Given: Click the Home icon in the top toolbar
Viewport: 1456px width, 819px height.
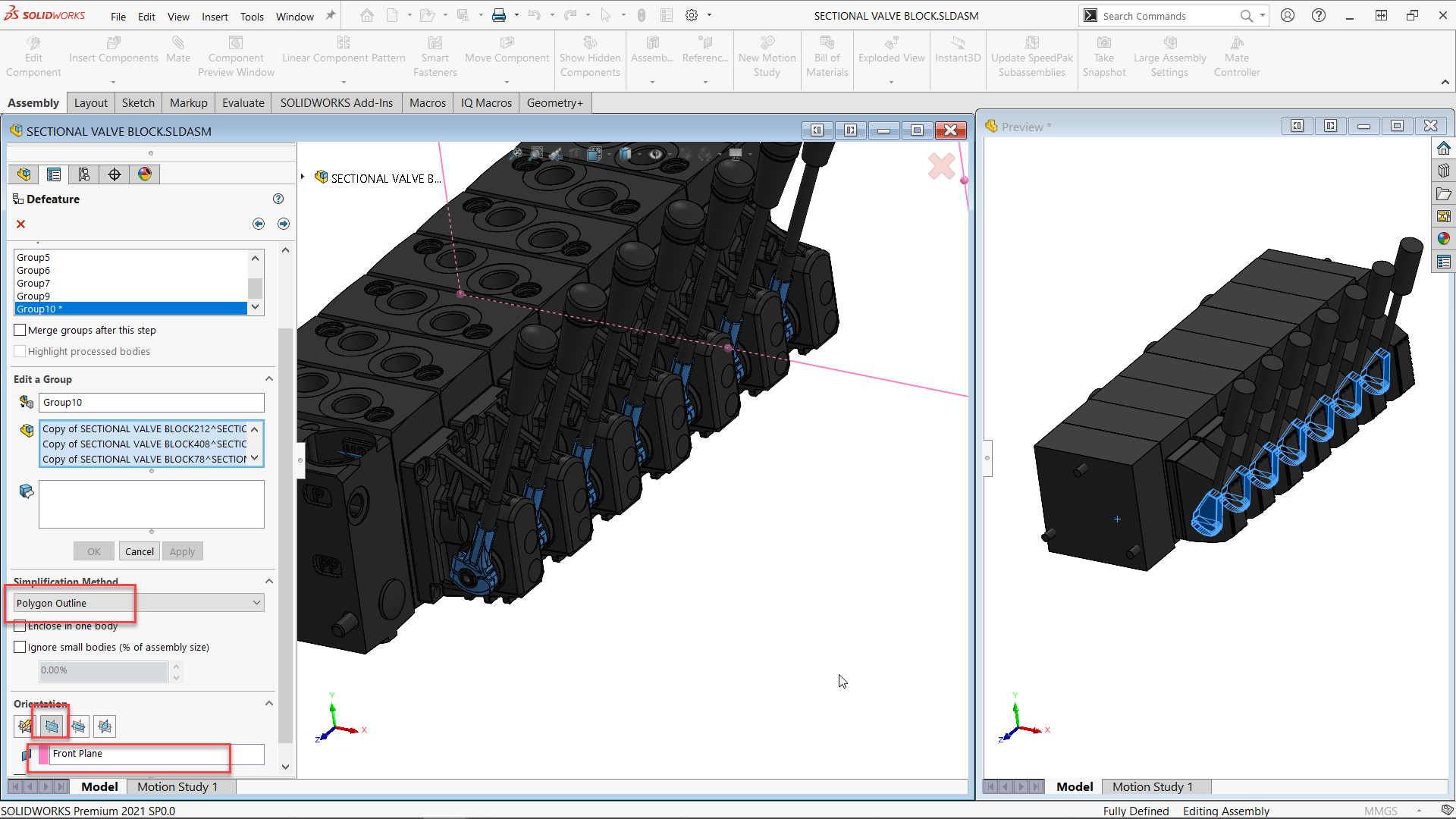Looking at the screenshot, I should pyautogui.click(x=367, y=15).
